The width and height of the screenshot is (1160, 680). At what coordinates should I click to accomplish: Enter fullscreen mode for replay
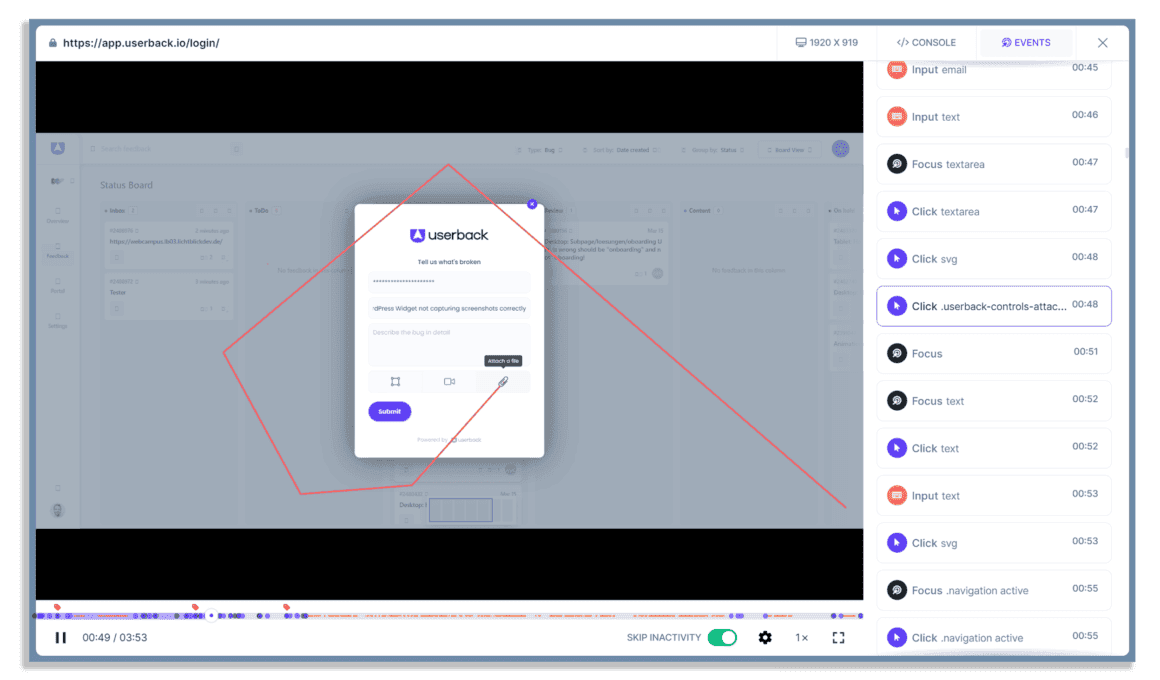pos(838,637)
